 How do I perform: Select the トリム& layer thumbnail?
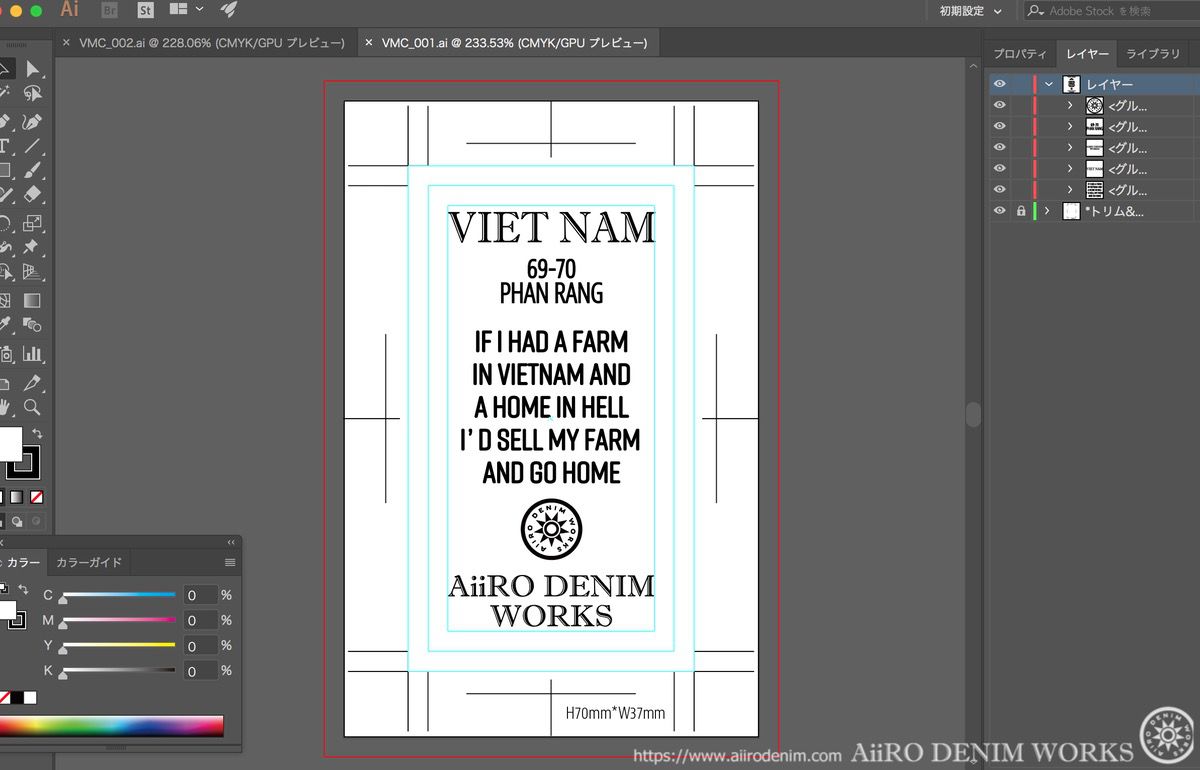pos(1071,211)
